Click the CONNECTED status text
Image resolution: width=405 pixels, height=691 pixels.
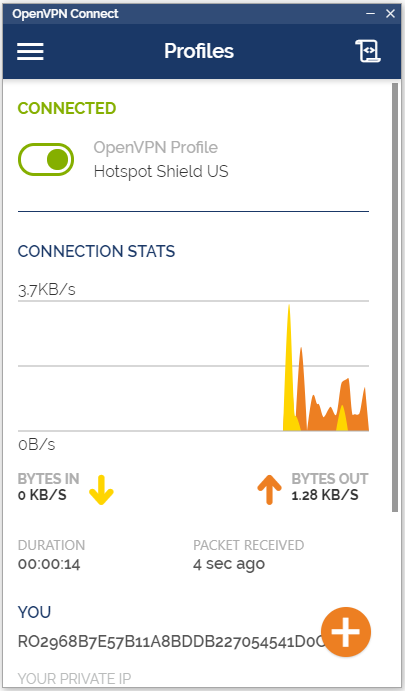click(x=67, y=108)
